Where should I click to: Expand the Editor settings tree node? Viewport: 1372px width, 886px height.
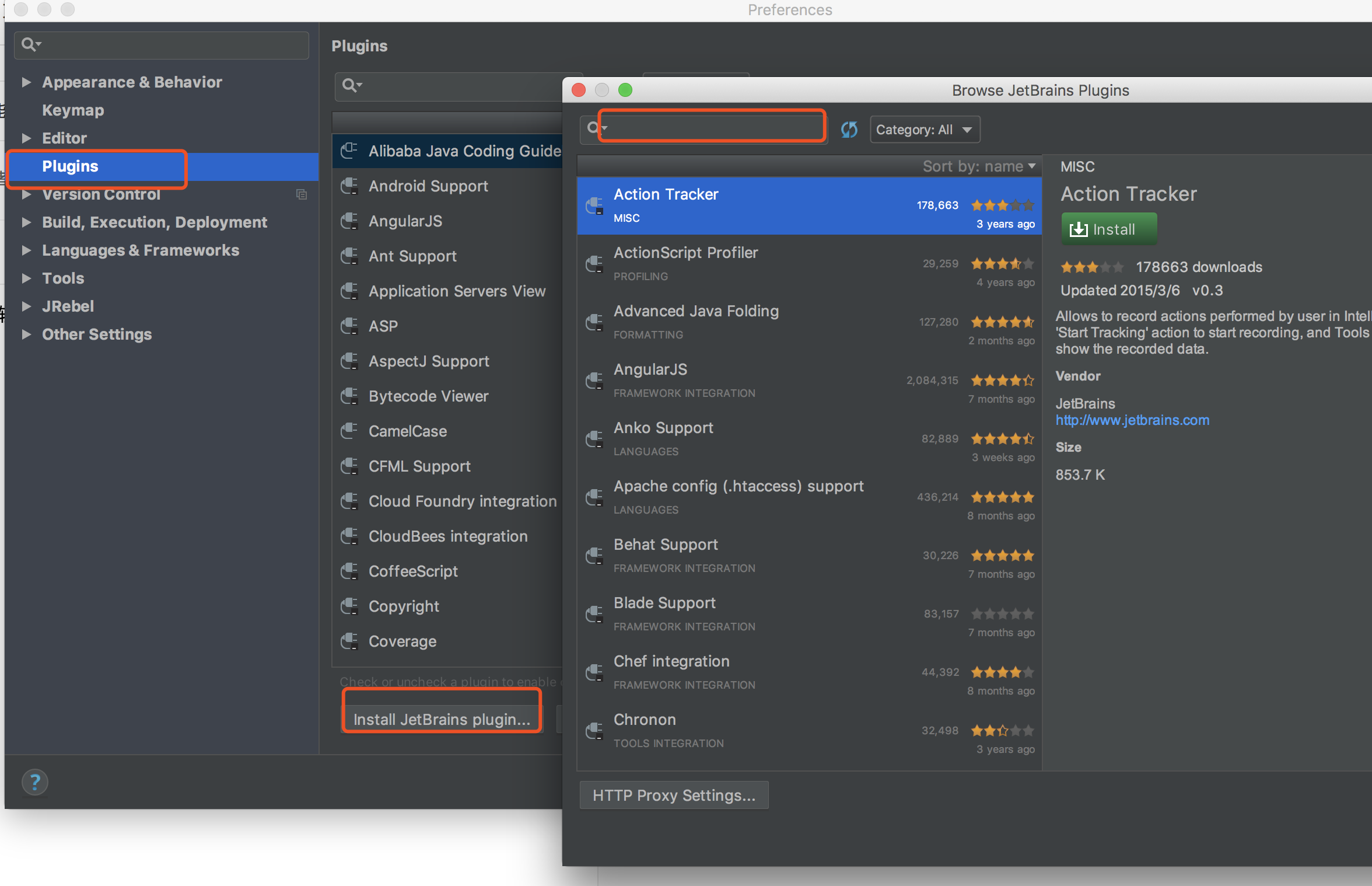pyautogui.click(x=26, y=138)
